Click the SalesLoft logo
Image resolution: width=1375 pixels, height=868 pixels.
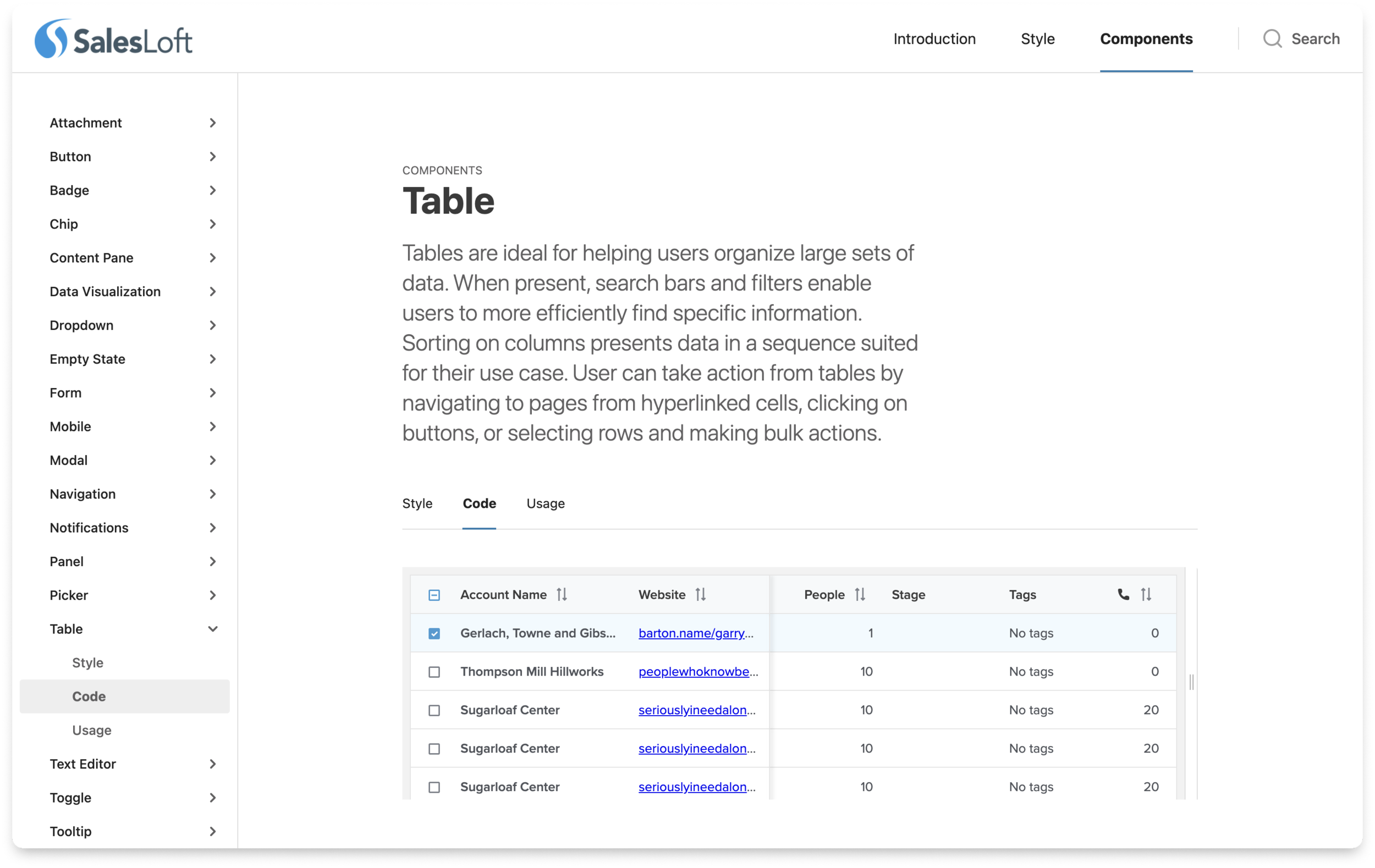coord(113,40)
